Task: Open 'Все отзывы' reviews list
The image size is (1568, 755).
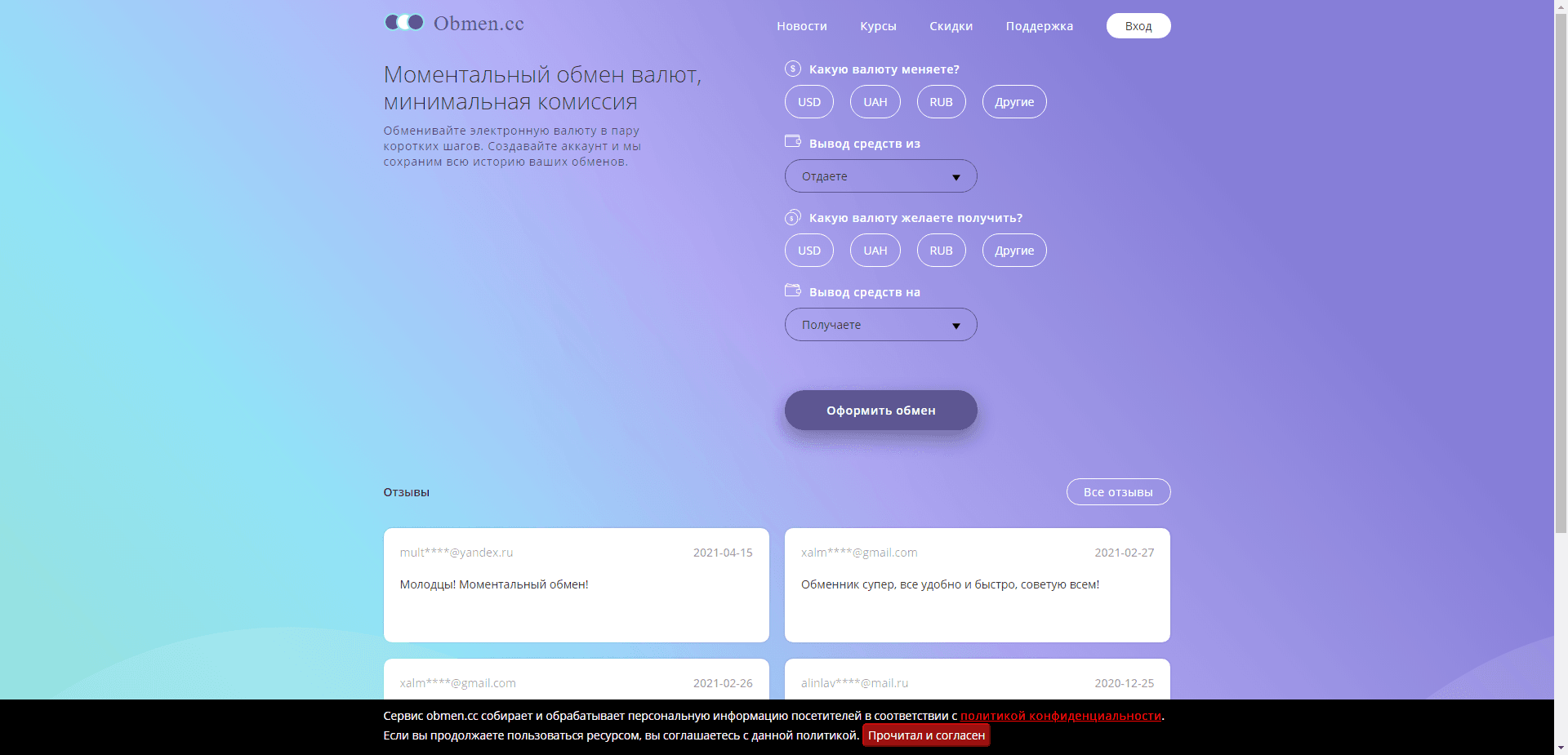Action: tap(1117, 492)
